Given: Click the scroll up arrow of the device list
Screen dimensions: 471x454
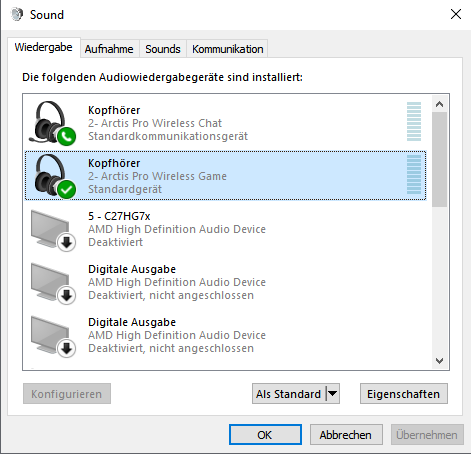Looking at the screenshot, I should 439,104.
